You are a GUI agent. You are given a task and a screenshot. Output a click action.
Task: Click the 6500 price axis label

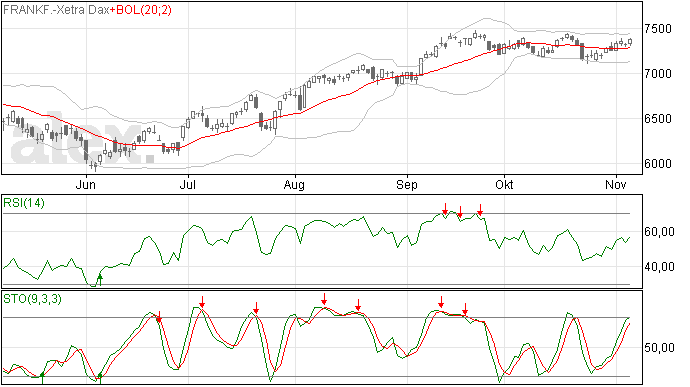[x=658, y=119]
